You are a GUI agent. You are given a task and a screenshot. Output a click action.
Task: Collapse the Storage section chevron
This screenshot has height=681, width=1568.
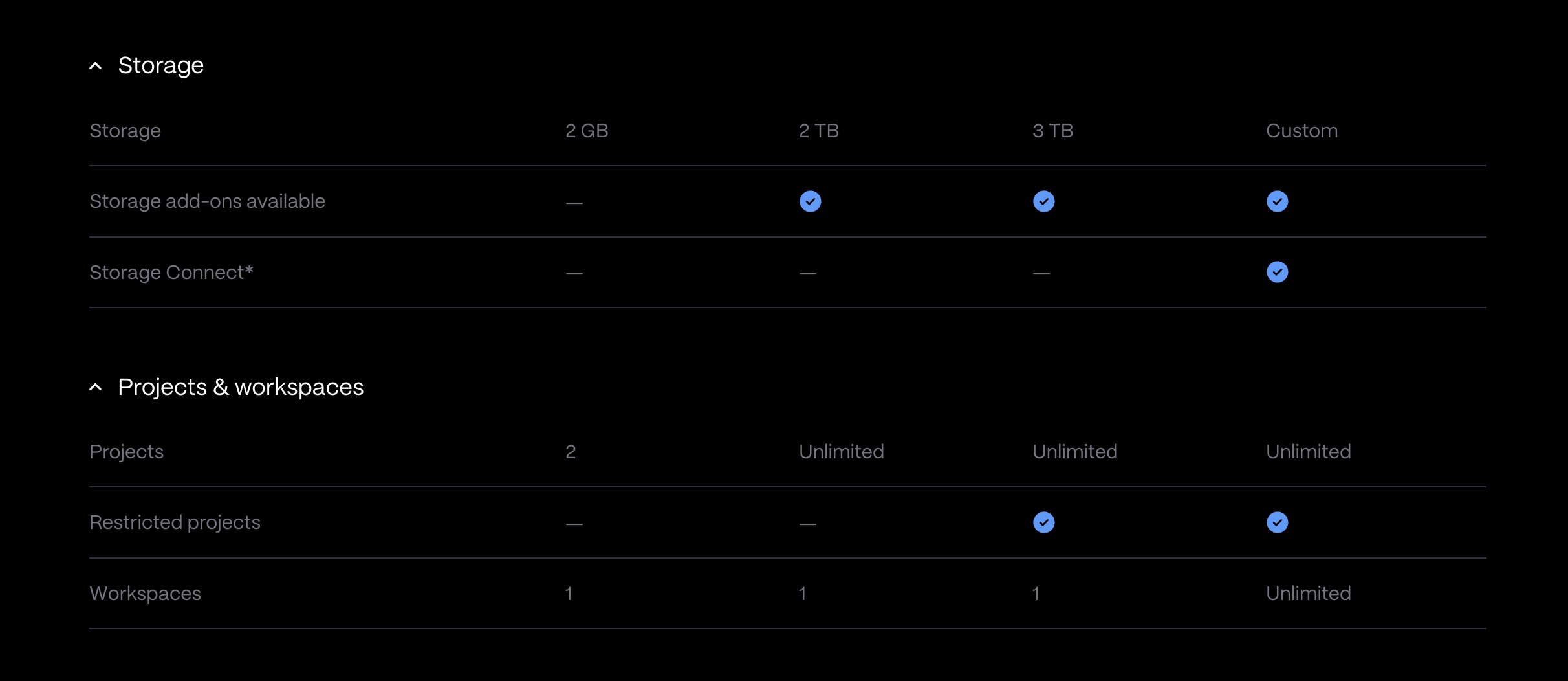coord(96,66)
